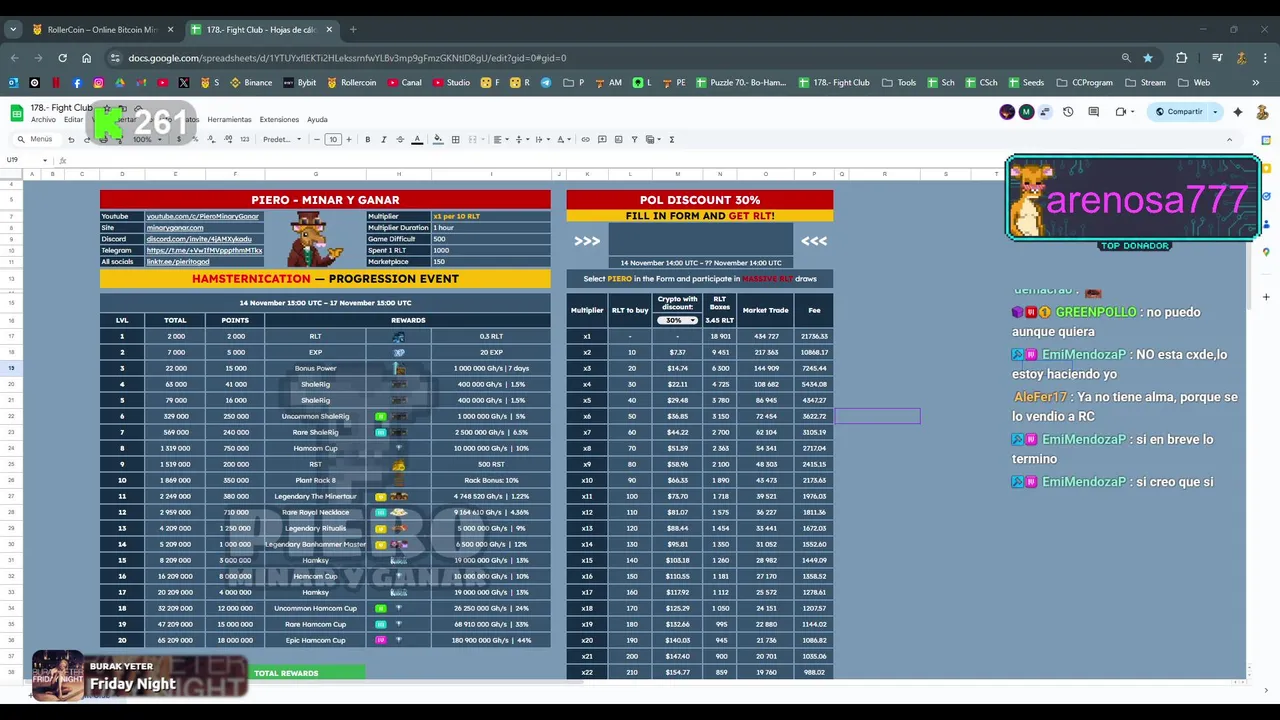Viewport: 1280px width, 720px height.
Task: Reload the page in Chrome
Action: click(62, 58)
